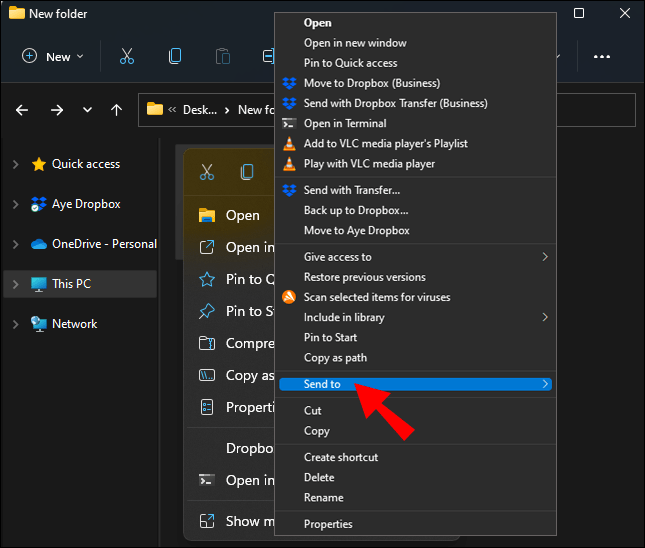Image resolution: width=645 pixels, height=548 pixels.
Task: Choose Properties at bottom of context menu
Action: [x=328, y=524]
